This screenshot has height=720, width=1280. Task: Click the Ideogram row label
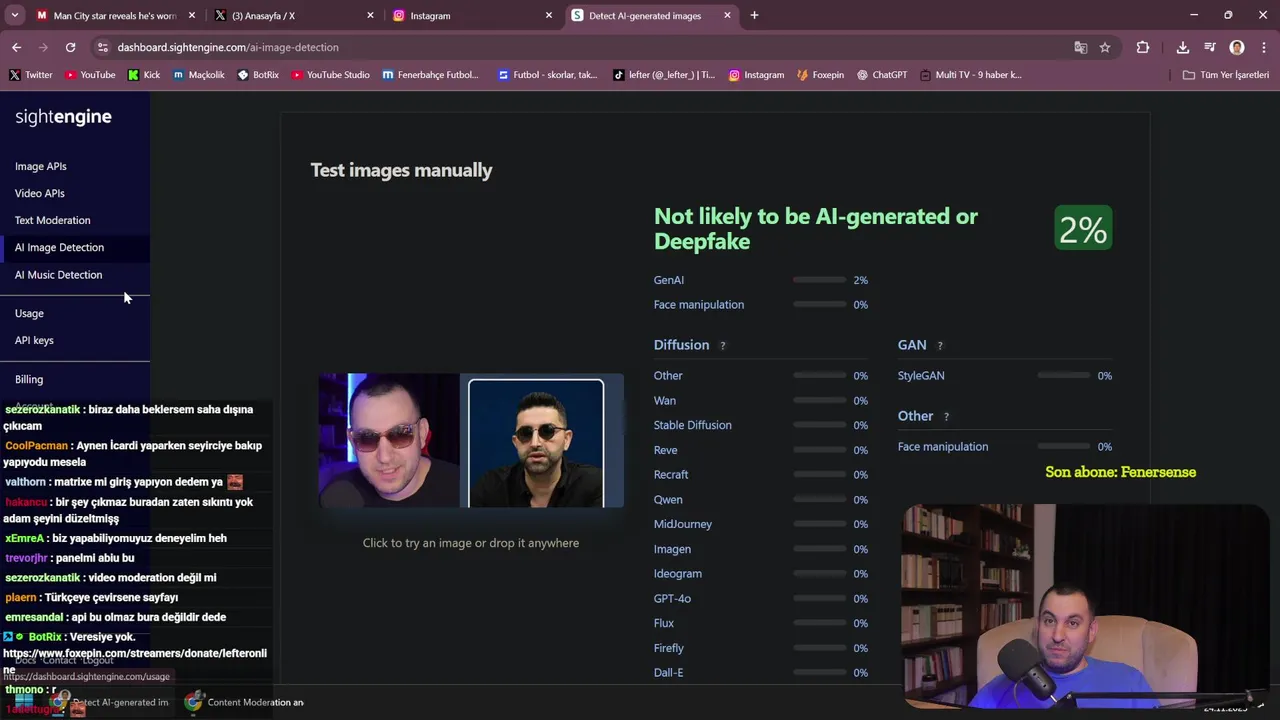click(x=678, y=574)
